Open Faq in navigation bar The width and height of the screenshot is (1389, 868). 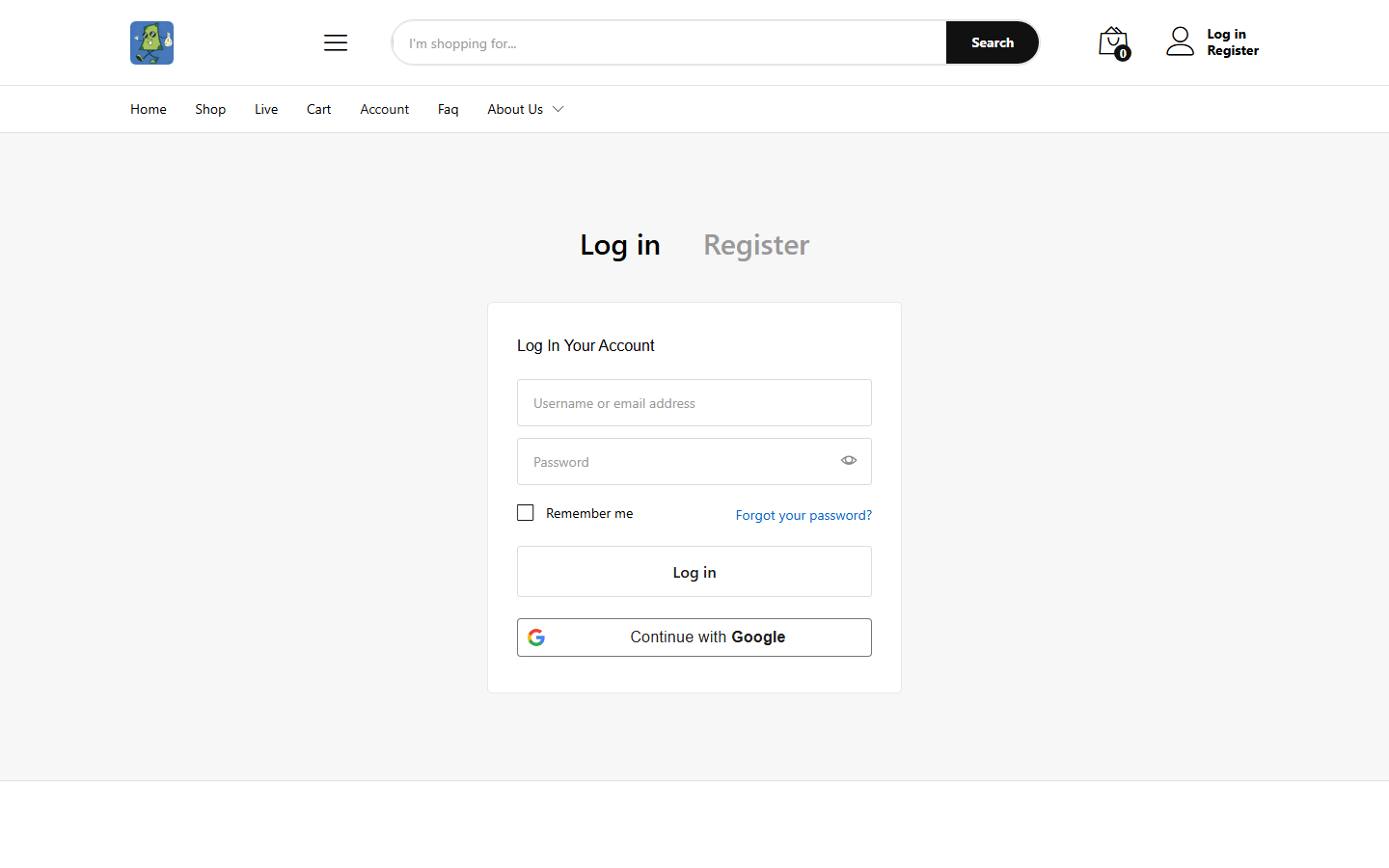(449, 109)
